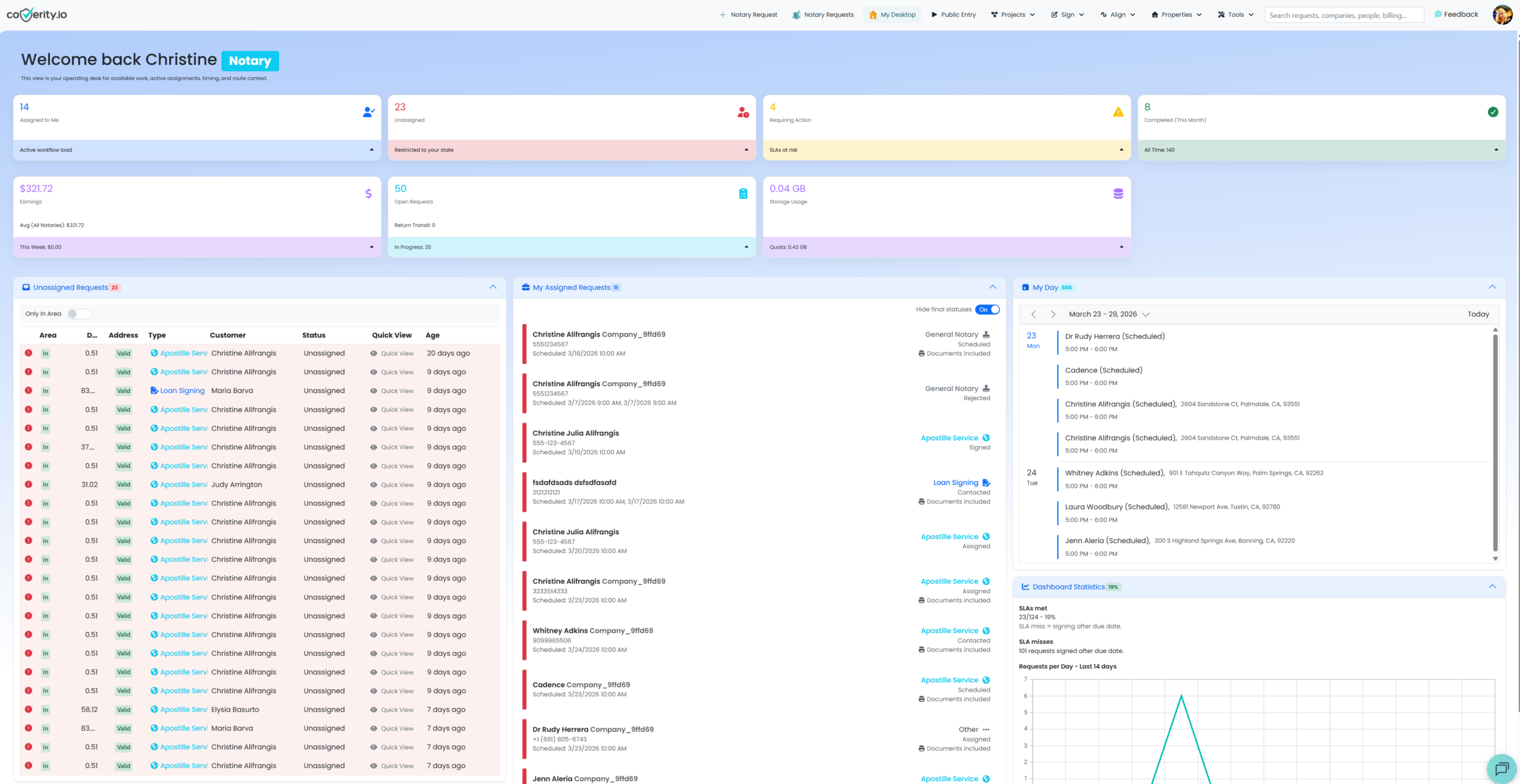1520x784 pixels.
Task: Turn off Hide final statuses switch
Action: pyautogui.click(x=987, y=309)
